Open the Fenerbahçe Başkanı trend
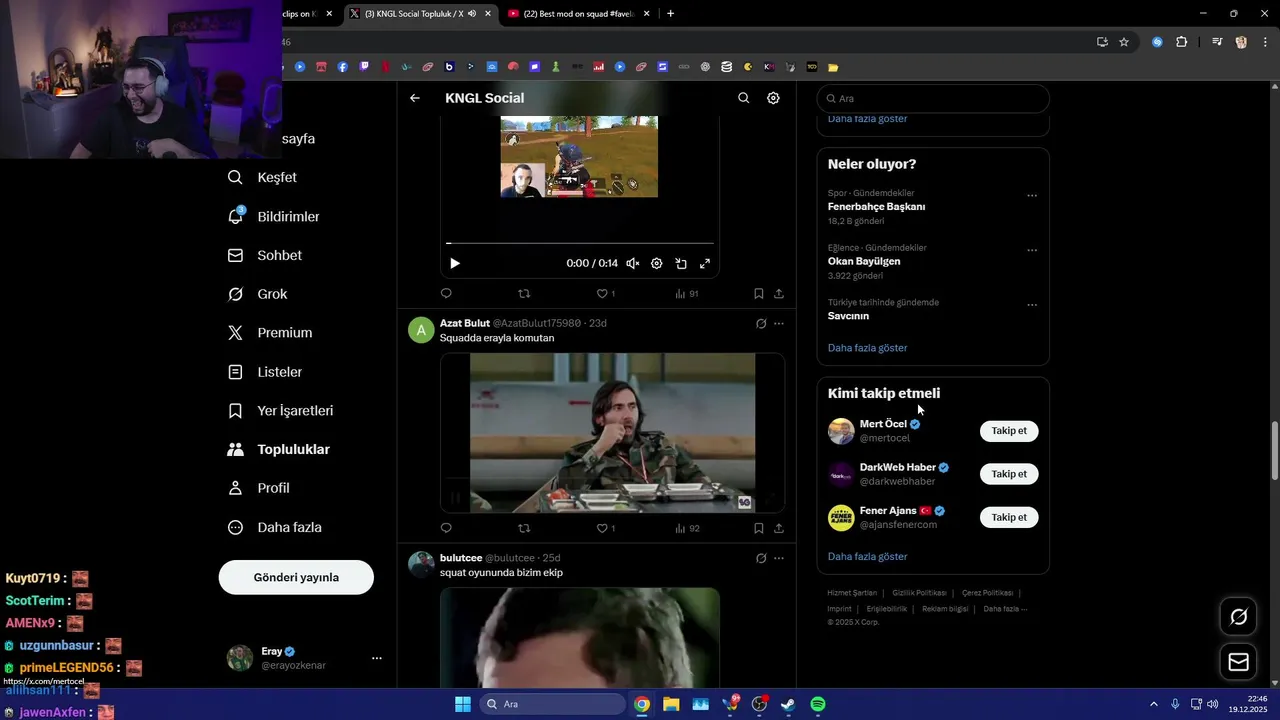This screenshot has height=720, width=1280. tap(876, 207)
